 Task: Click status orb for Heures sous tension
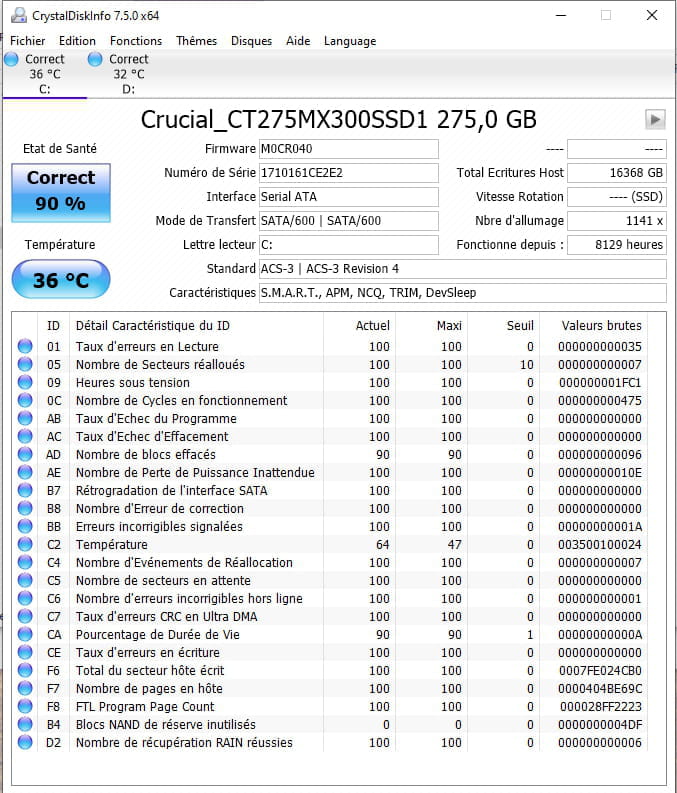(x=25, y=382)
